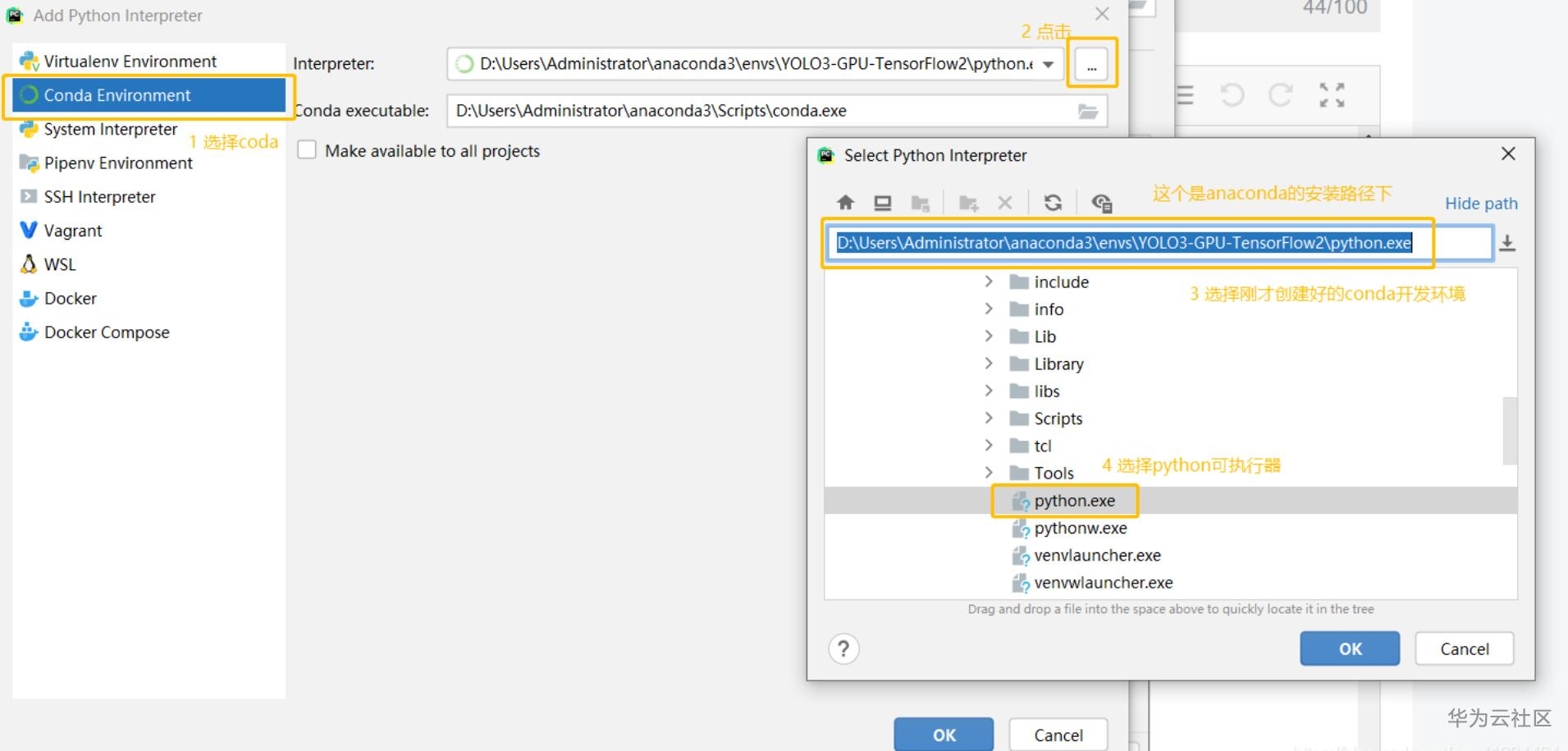Select Docker Compose option
1568x751 pixels.
pos(149,332)
